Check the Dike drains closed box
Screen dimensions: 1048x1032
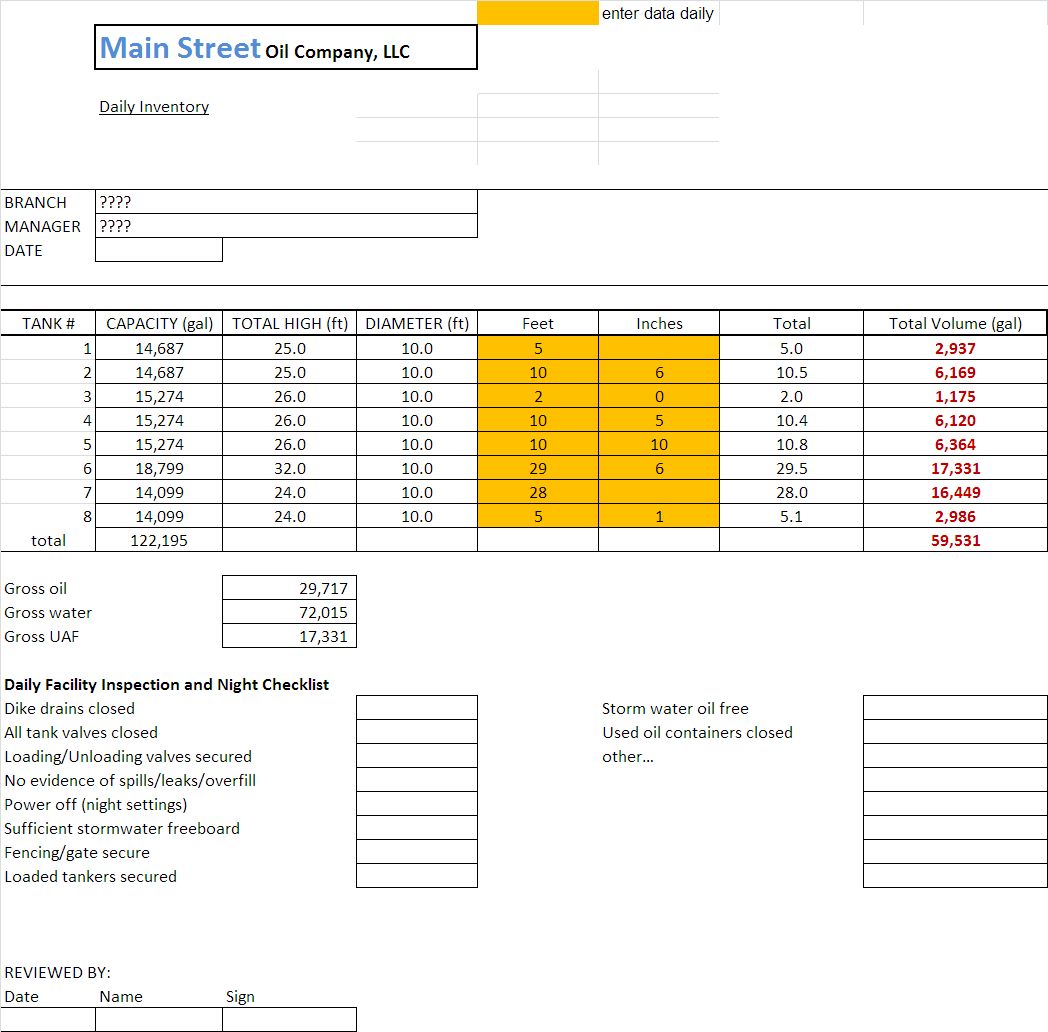[x=417, y=708]
